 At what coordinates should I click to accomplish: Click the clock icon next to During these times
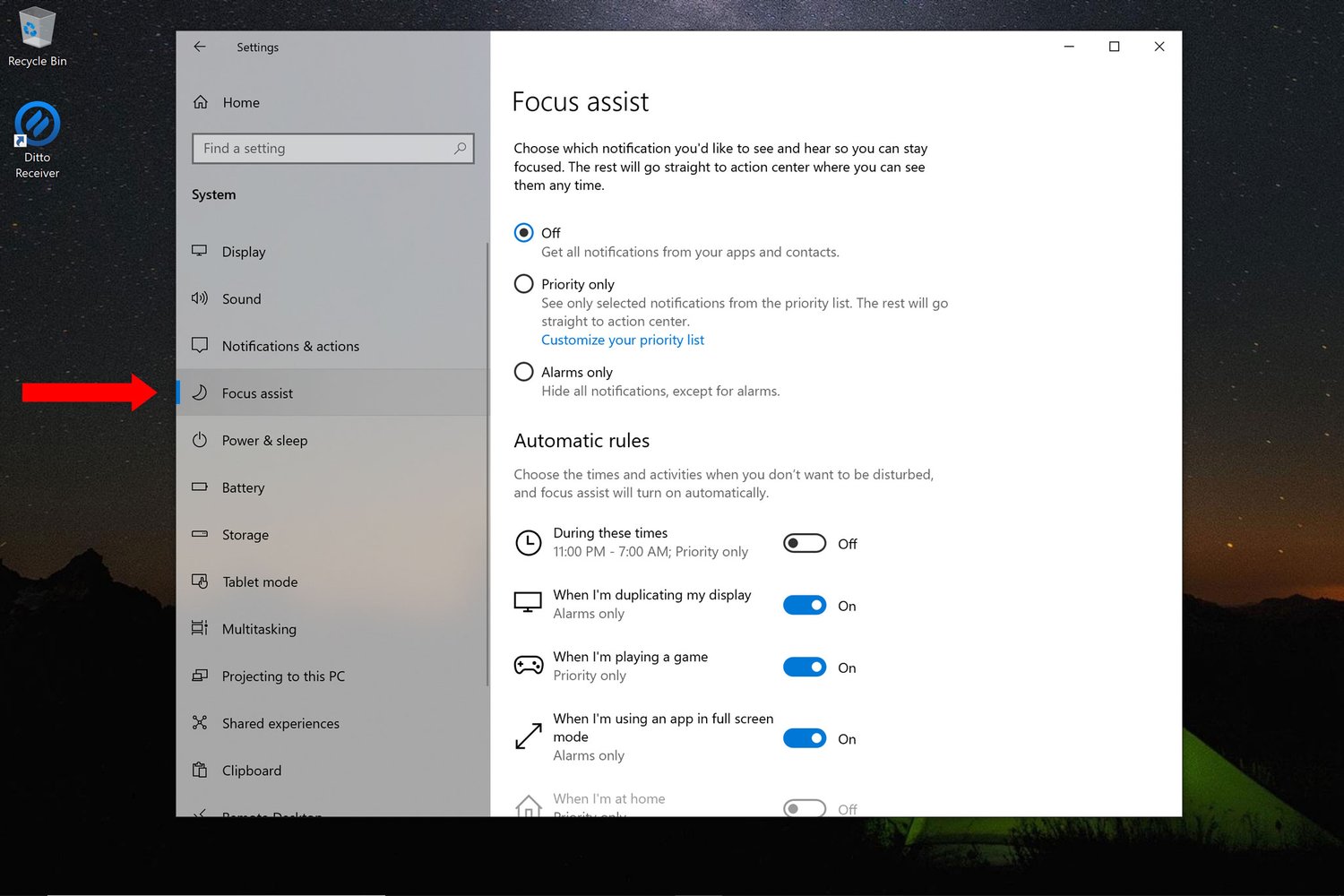pyautogui.click(x=528, y=542)
